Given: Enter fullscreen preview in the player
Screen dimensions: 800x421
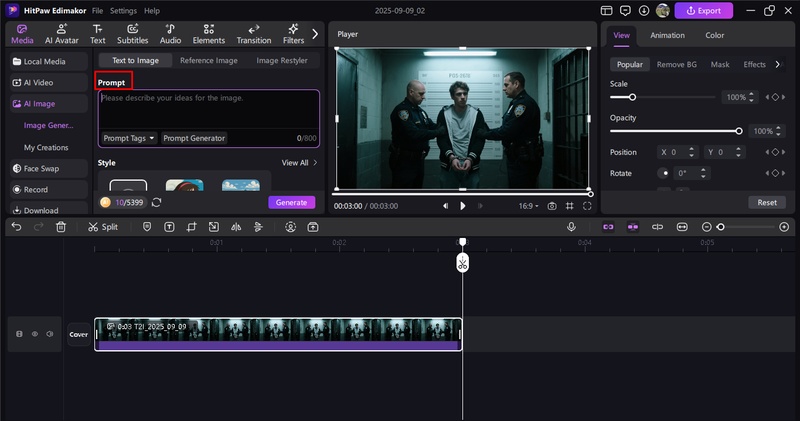Looking at the screenshot, I should (587, 206).
